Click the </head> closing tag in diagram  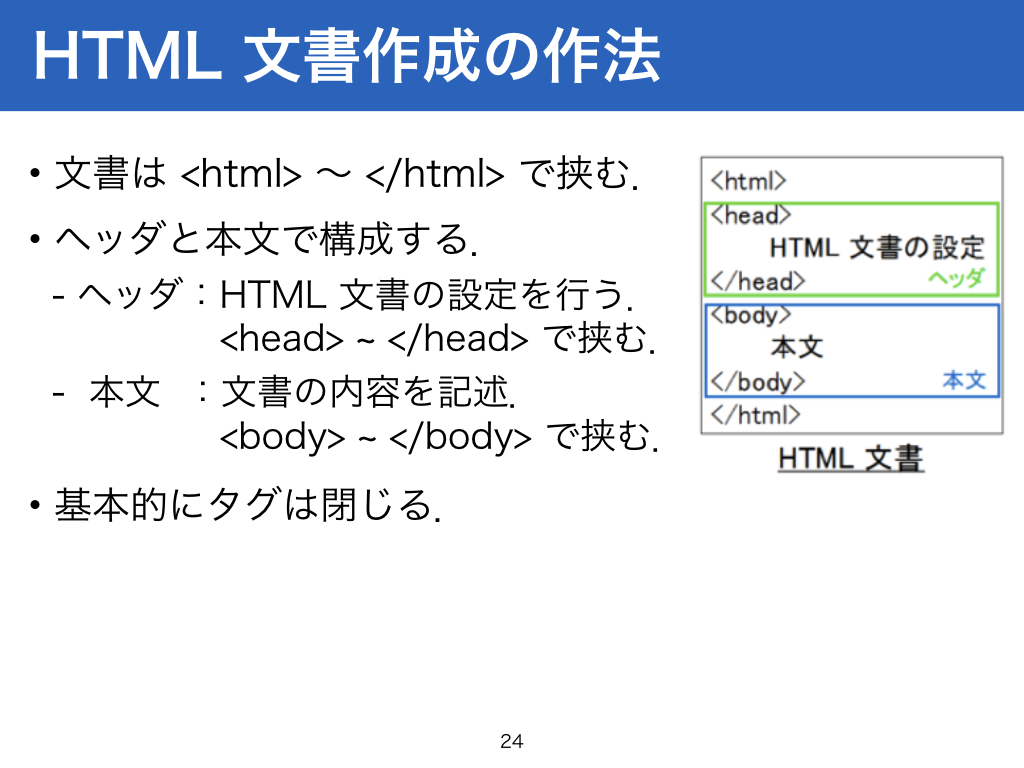click(758, 281)
